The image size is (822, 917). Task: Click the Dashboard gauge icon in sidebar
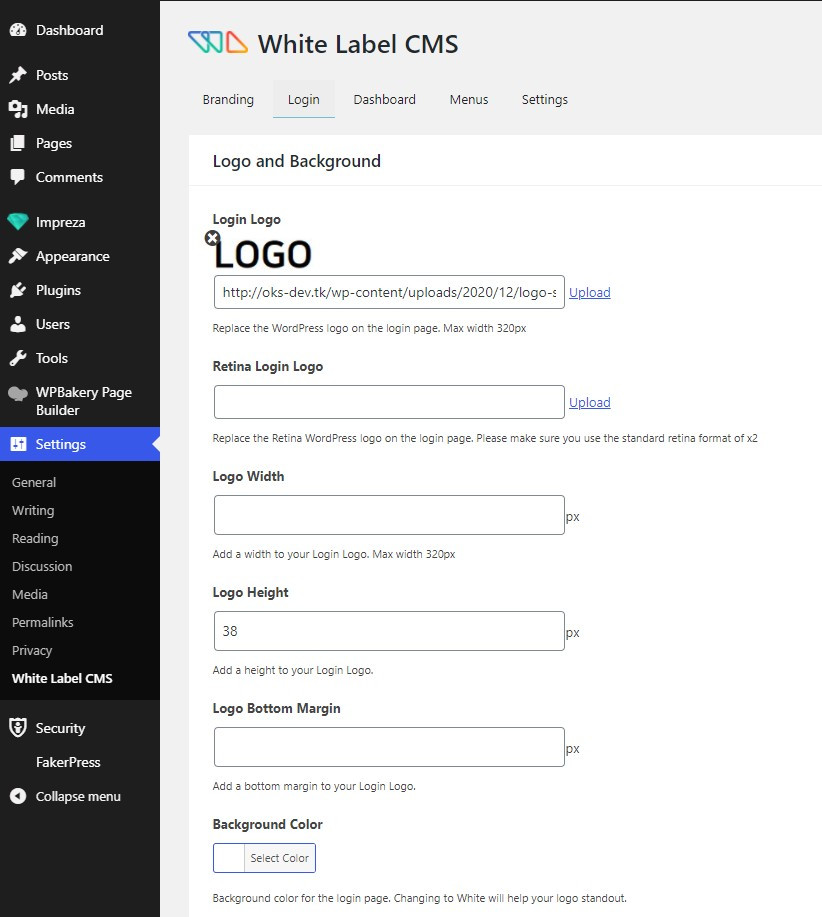click(18, 30)
